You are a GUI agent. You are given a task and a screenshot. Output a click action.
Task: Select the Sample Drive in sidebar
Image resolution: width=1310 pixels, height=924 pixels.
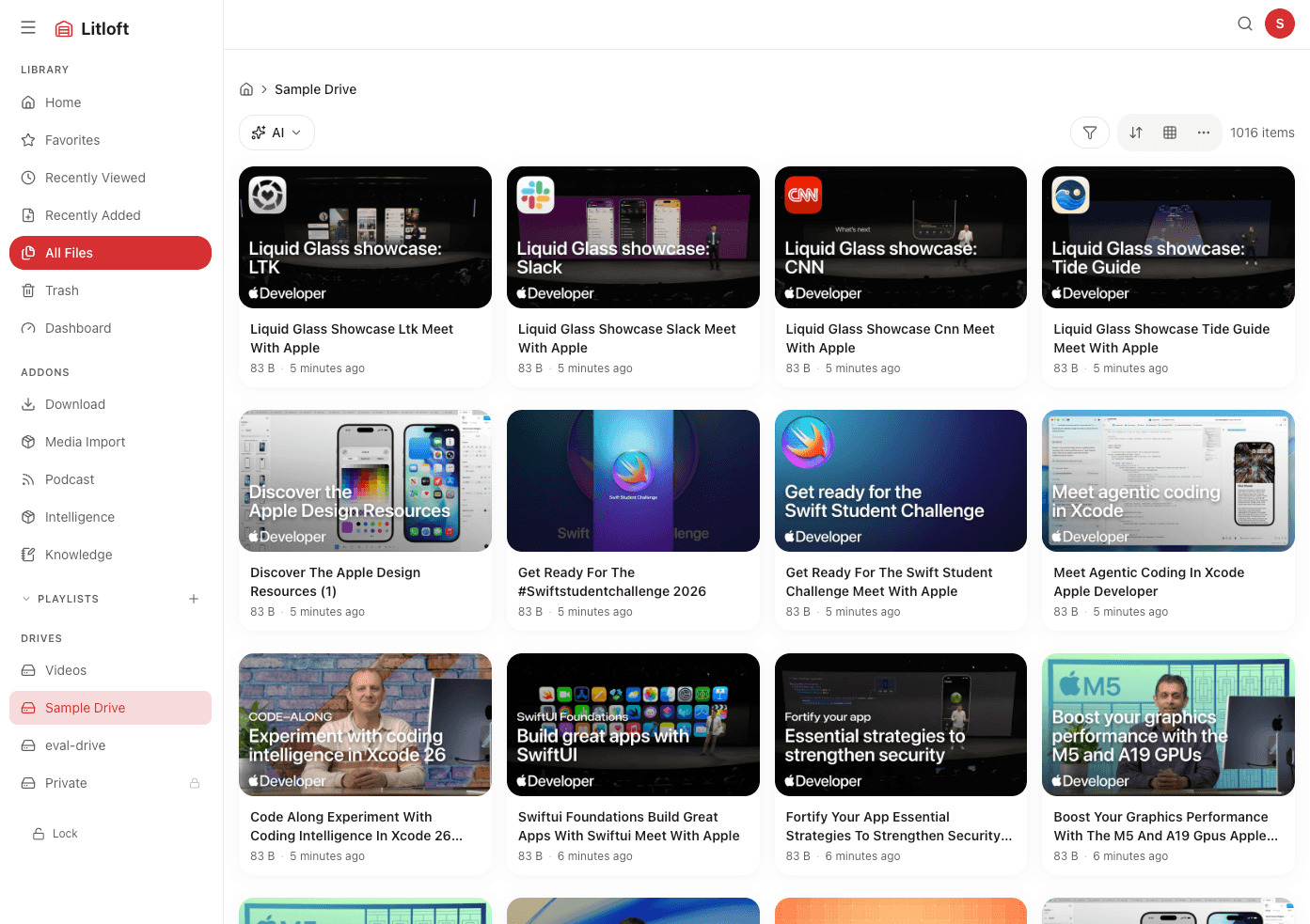pyautogui.click(x=110, y=708)
